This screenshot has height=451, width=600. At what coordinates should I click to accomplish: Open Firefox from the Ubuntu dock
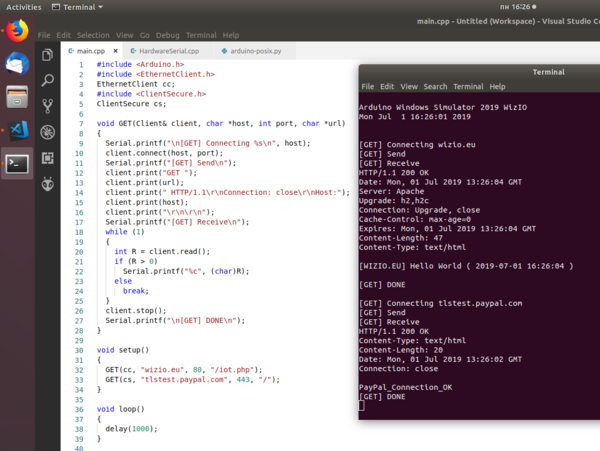[x=17, y=31]
